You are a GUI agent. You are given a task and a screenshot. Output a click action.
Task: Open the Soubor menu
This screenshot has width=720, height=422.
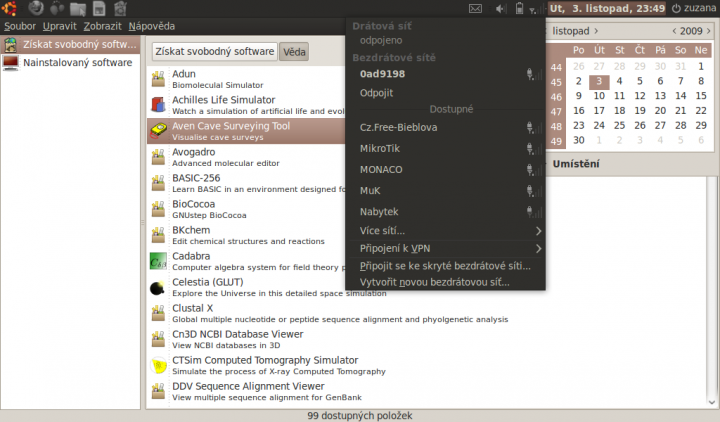coord(20,26)
